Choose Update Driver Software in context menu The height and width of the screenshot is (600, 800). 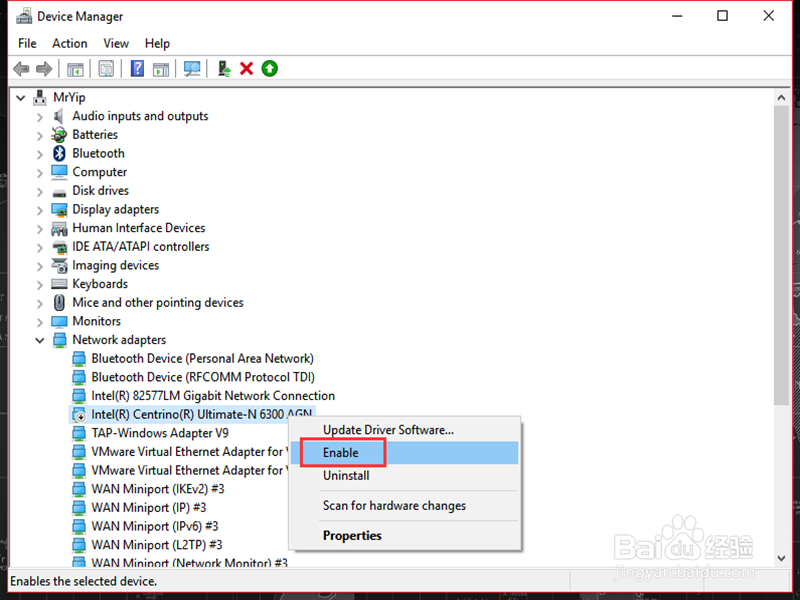(406, 430)
